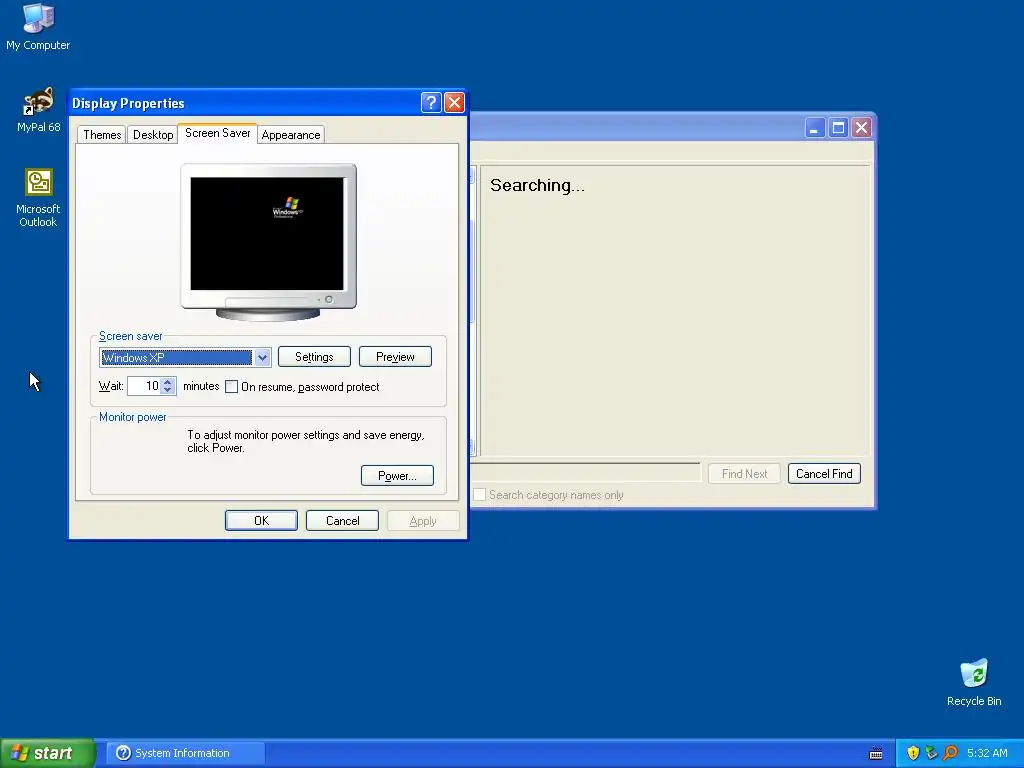Select the Screen Saver tab
This screenshot has height=768, width=1024.
(x=217, y=133)
